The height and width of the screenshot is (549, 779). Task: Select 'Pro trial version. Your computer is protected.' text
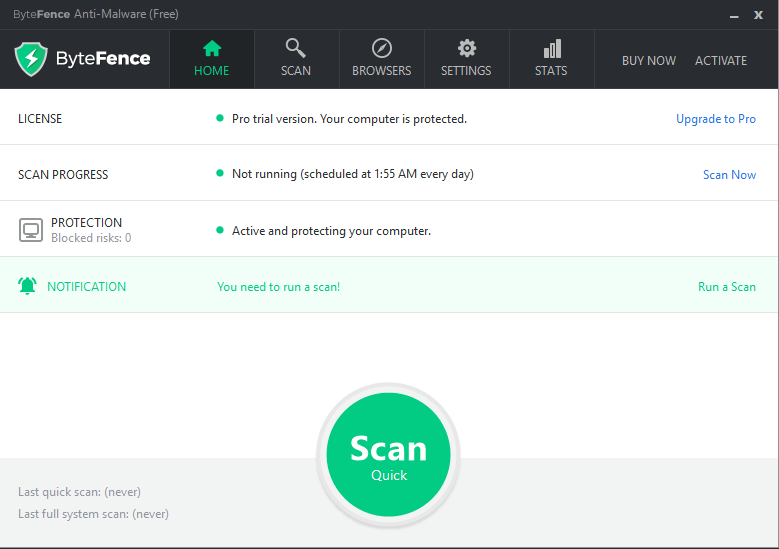(x=349, y=119)
